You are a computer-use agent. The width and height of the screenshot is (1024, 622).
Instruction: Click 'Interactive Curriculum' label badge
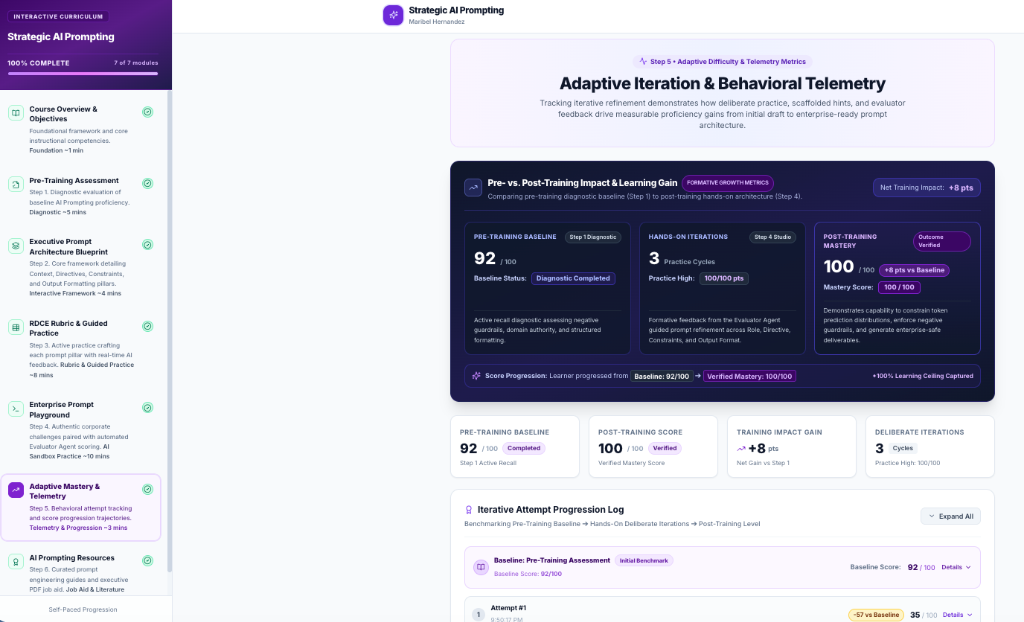point(58,16)
